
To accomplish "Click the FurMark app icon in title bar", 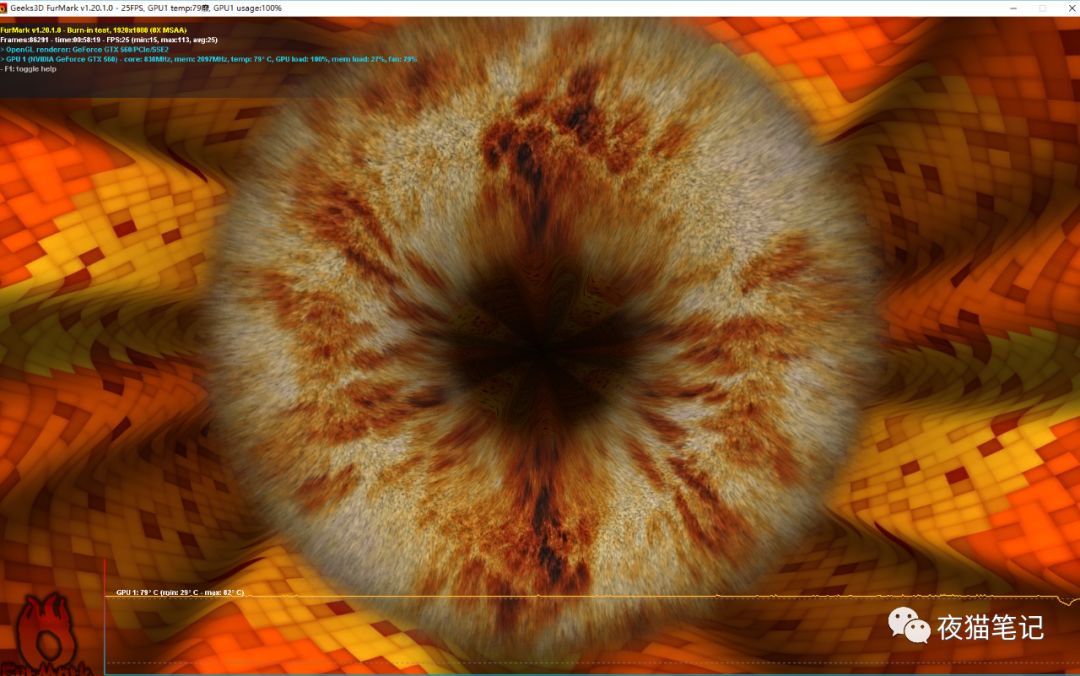I will tap(5, 8).
